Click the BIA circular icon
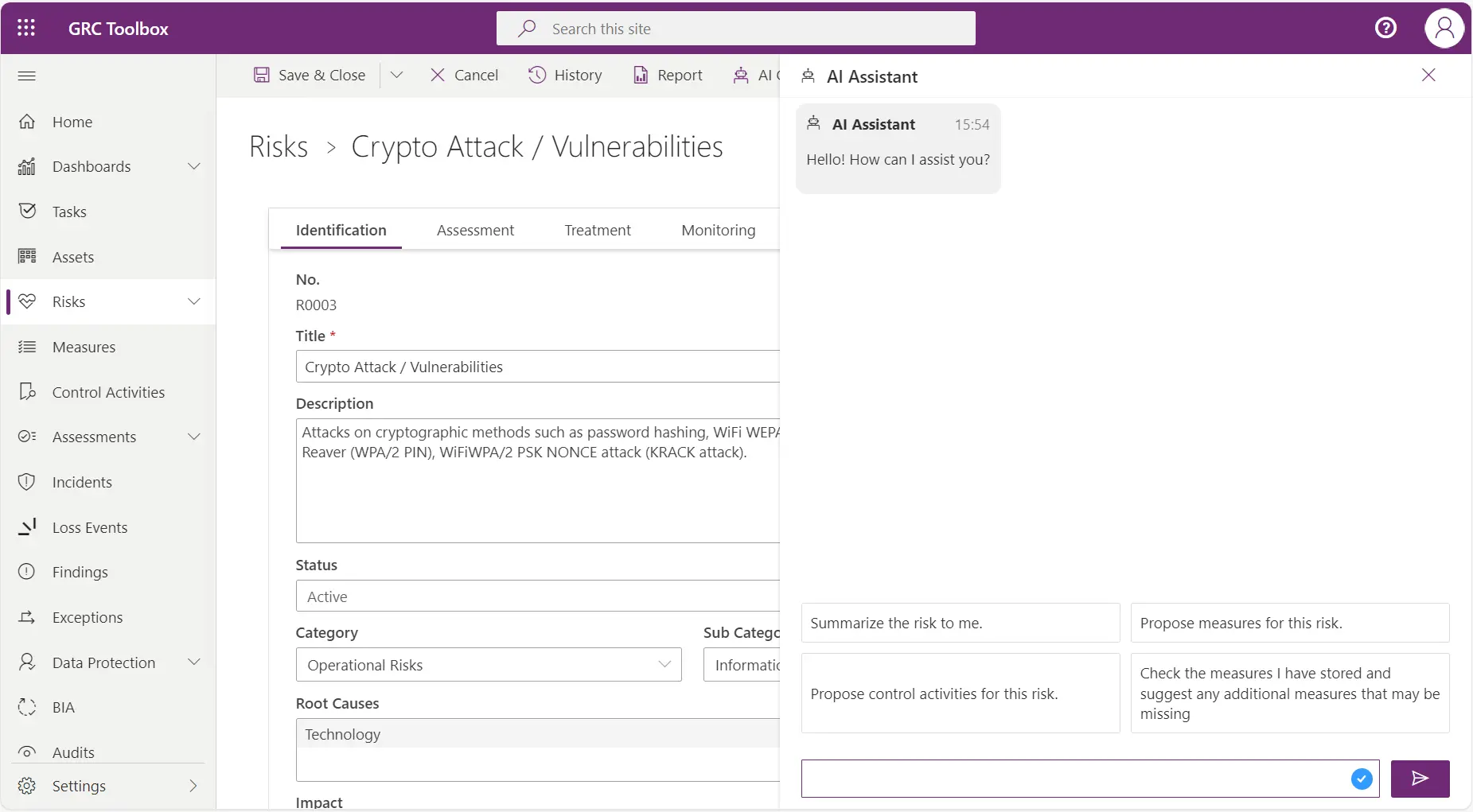The width and height of the screenshot is (1473, 812). pyautogui.click(x=27, y=707)
